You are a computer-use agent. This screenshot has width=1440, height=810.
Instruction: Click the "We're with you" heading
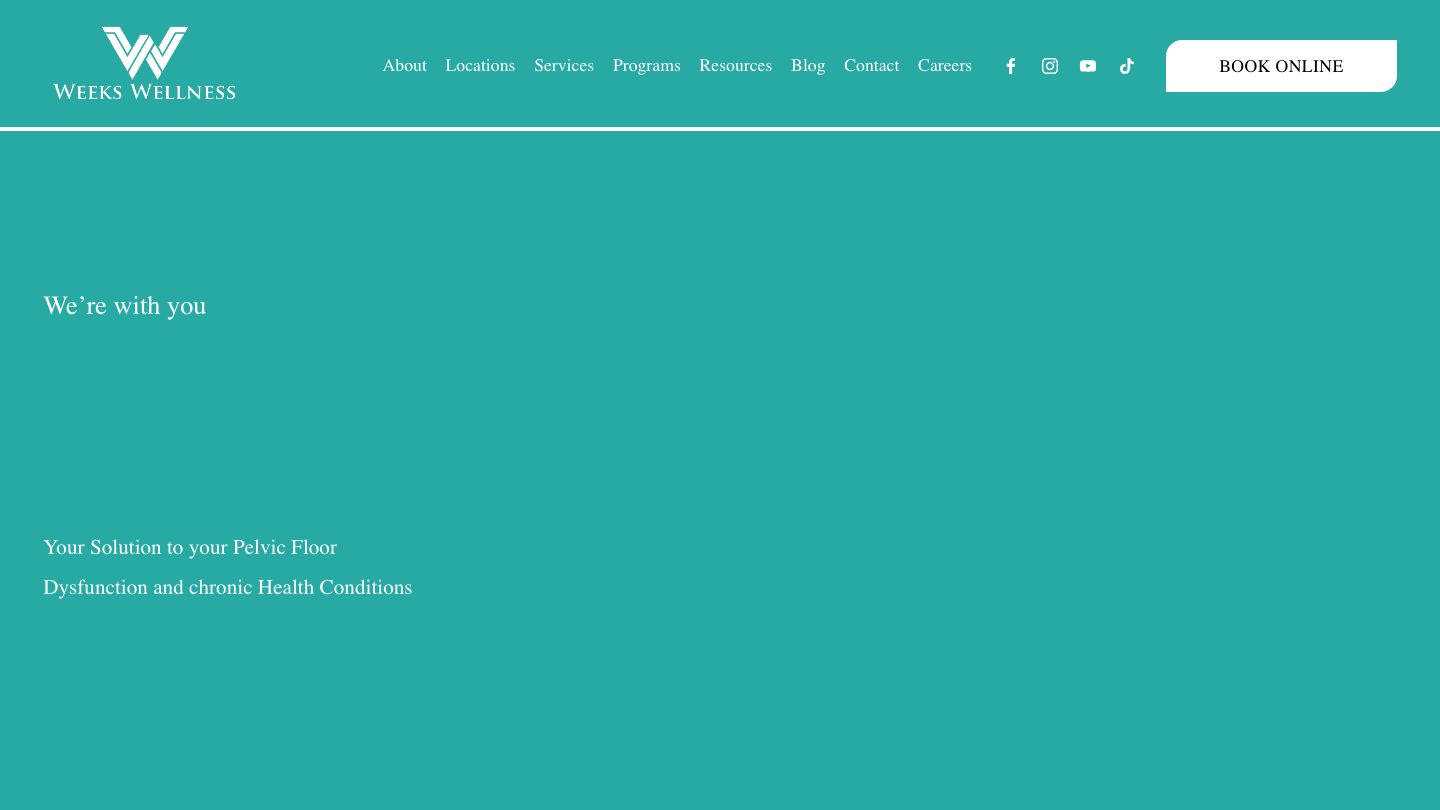tap(125, 306)
